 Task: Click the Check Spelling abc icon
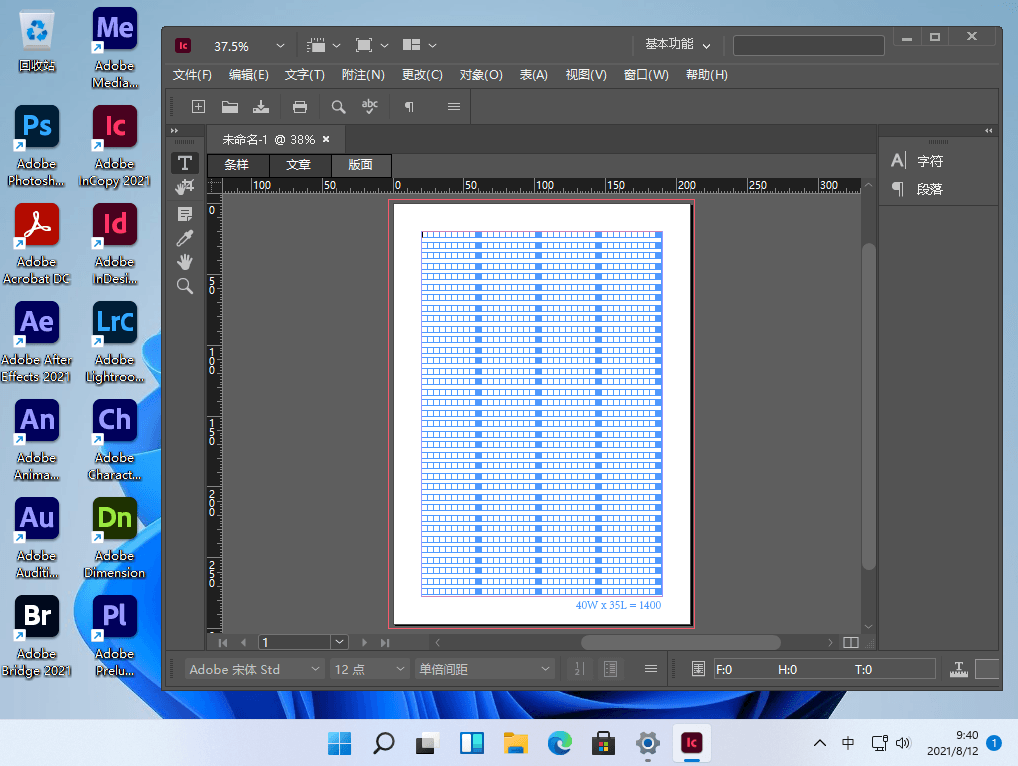(370, 106)
